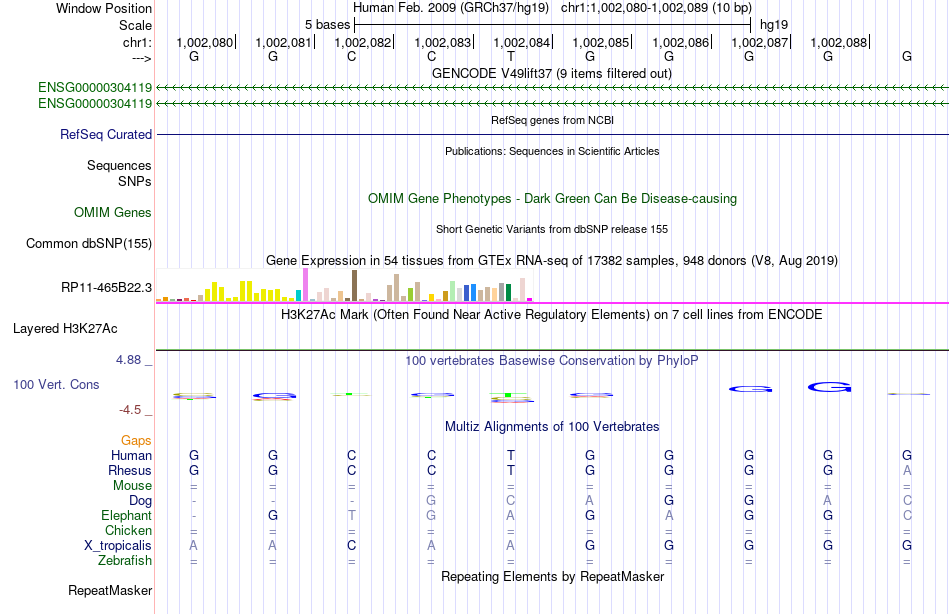Click the sequence direction arrow ---> label
The width and height of the screenshot is (950, 614).
[141, 58]
